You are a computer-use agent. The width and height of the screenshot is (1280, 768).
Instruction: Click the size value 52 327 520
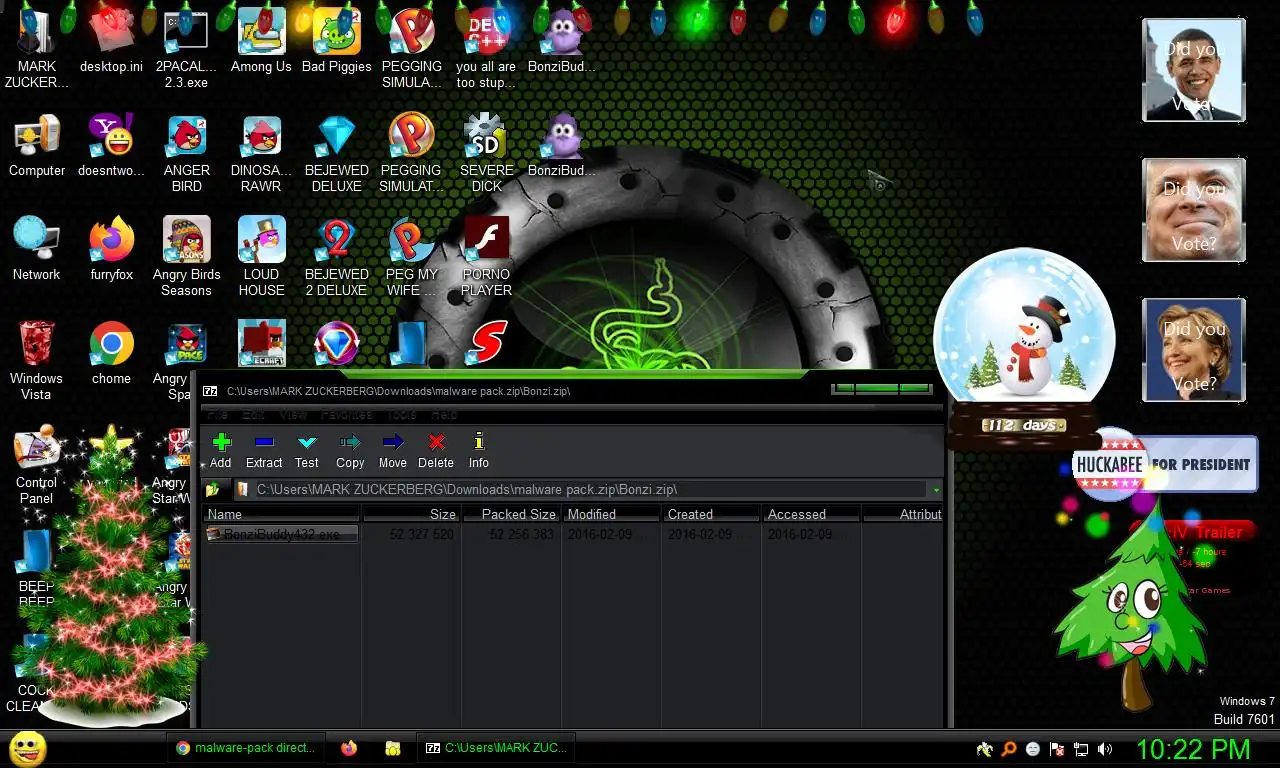coord(423,535)
